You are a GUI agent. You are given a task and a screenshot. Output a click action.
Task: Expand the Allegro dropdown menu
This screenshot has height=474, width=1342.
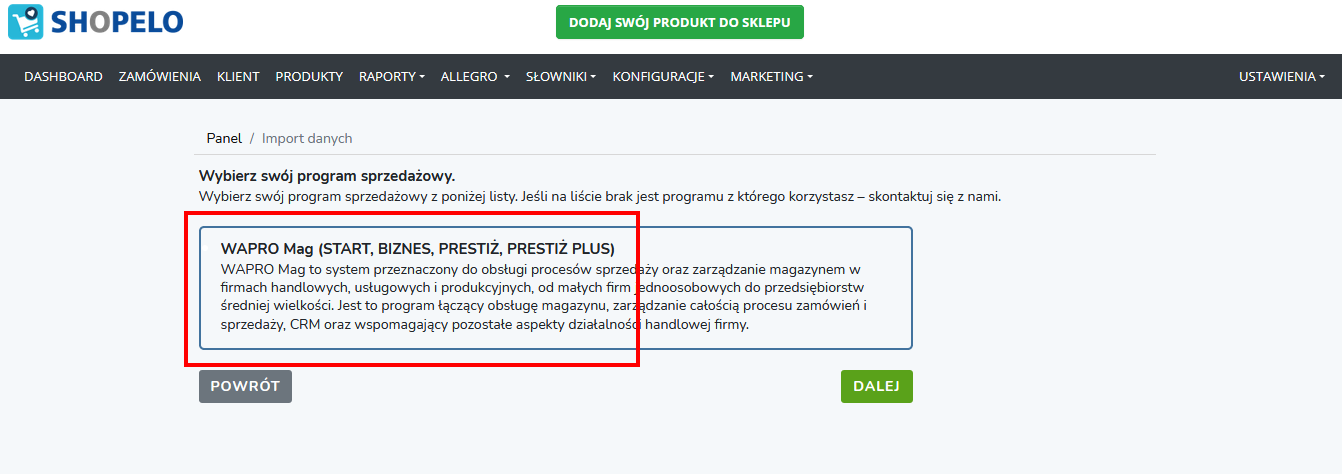click(x=475, y=77)
